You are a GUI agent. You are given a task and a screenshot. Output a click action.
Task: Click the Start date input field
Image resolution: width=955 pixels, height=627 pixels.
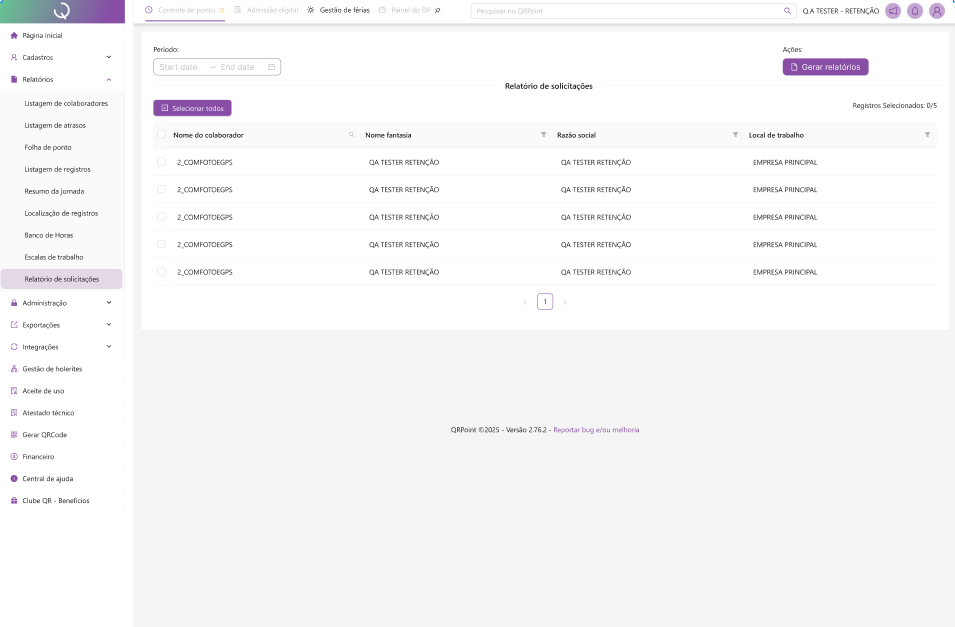point(179,67)
